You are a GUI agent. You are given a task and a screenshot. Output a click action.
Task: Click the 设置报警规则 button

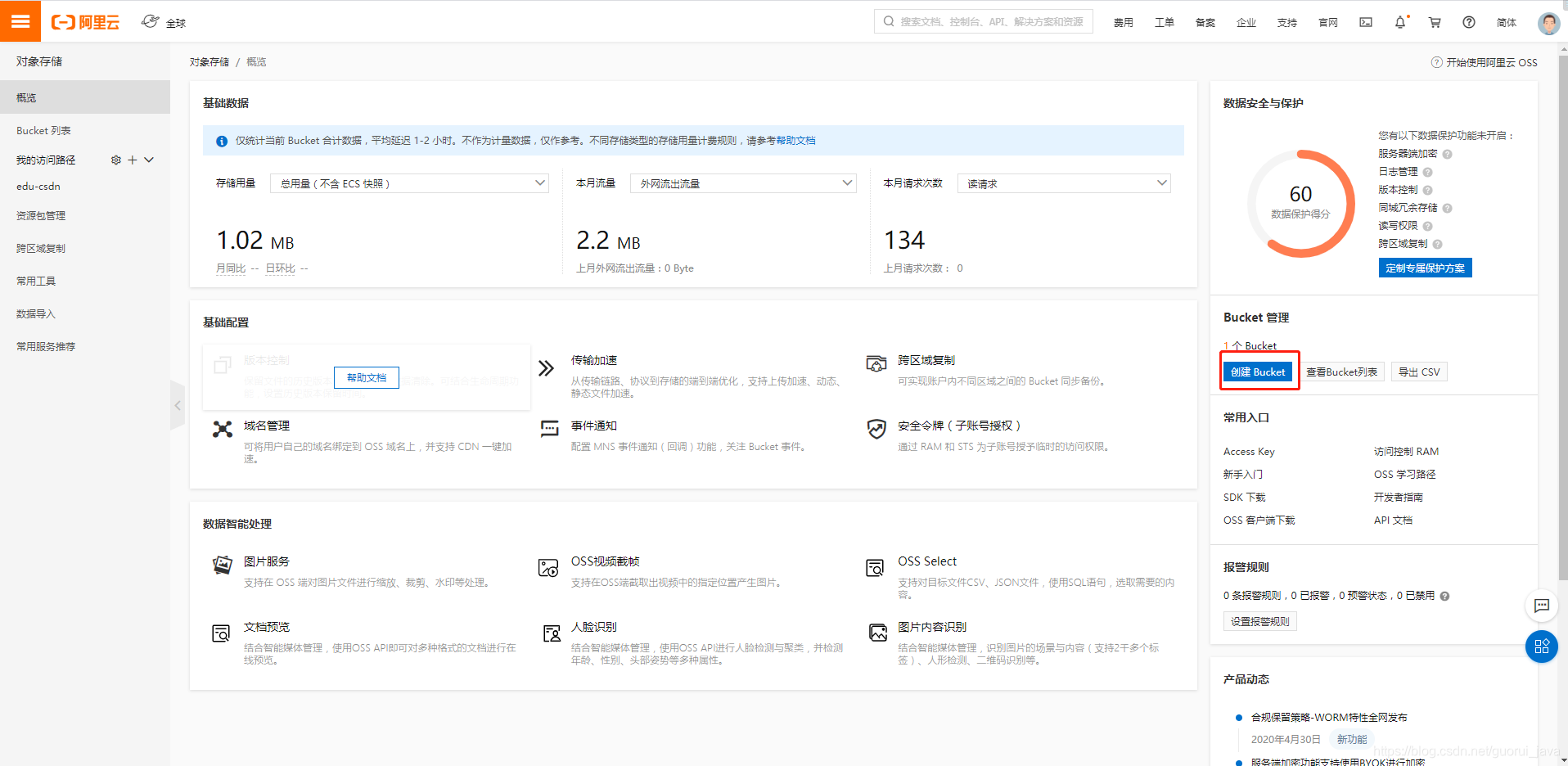click(x=1259, y=621)
